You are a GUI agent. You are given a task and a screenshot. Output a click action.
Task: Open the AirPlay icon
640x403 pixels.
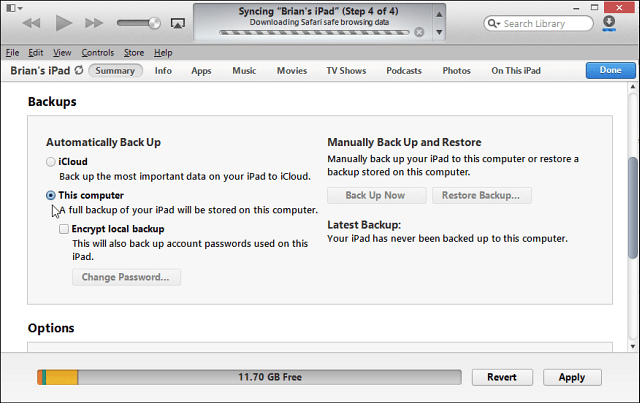coord(178,23)
